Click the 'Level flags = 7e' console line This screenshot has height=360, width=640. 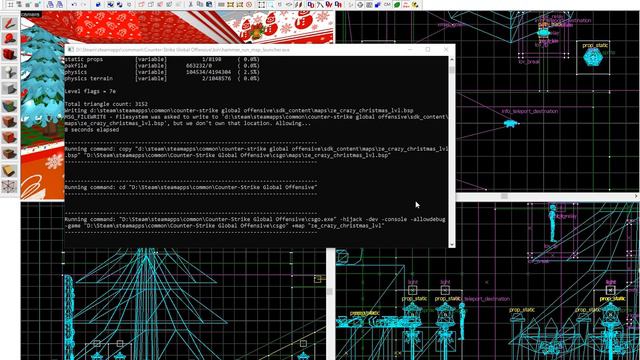90,91
